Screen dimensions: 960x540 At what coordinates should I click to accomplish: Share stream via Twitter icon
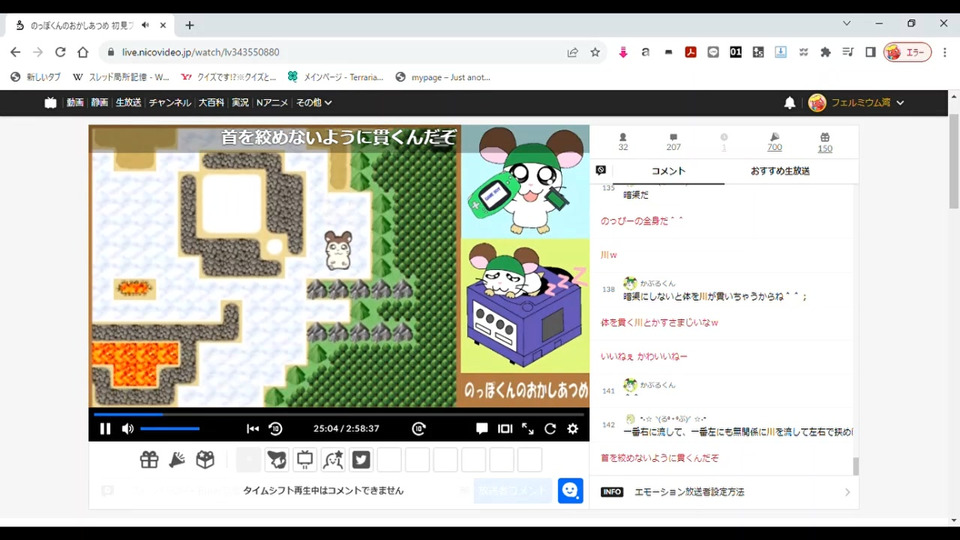point(361,460)
